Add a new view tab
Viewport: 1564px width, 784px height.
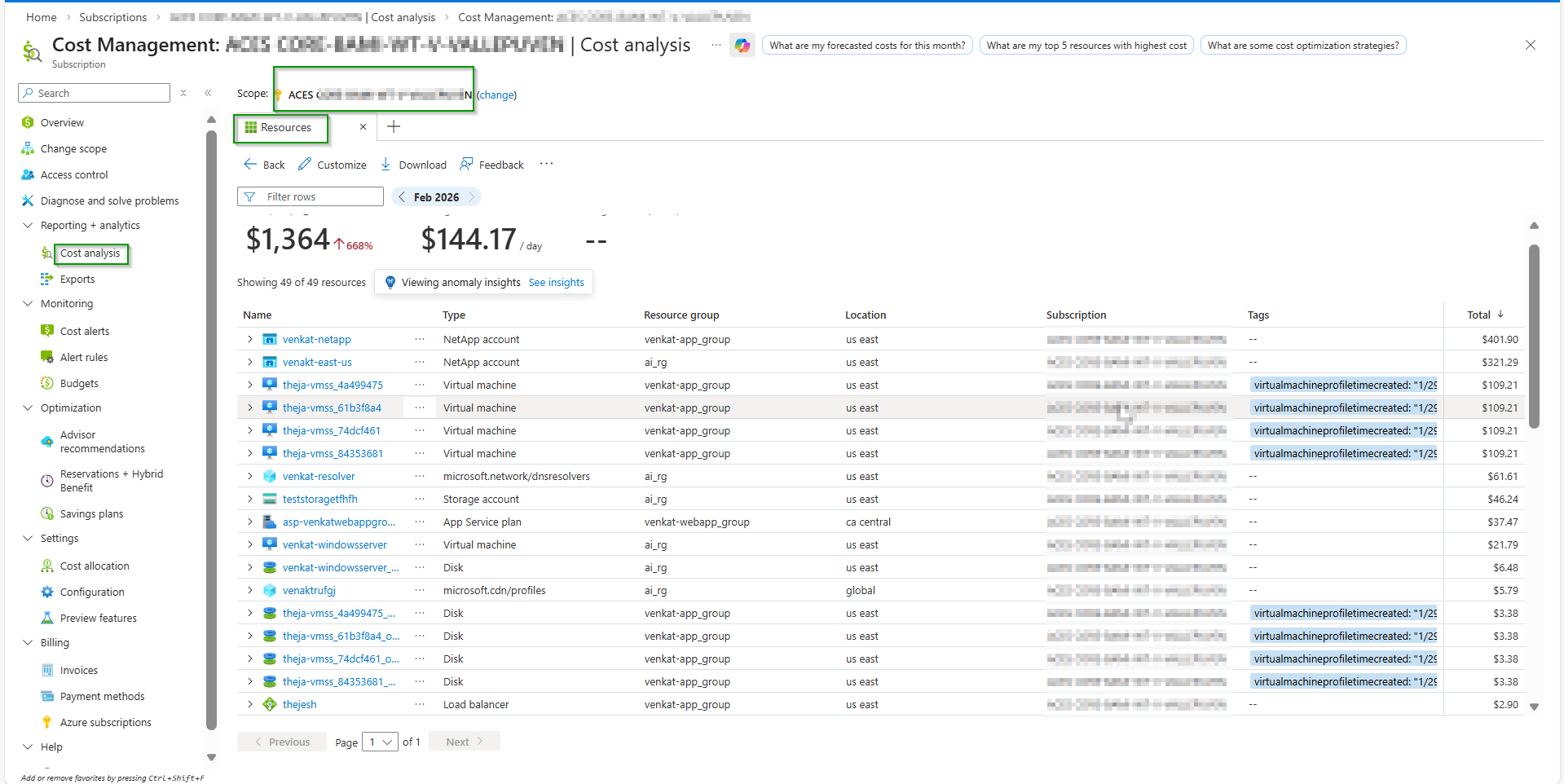tap(394, 126)
